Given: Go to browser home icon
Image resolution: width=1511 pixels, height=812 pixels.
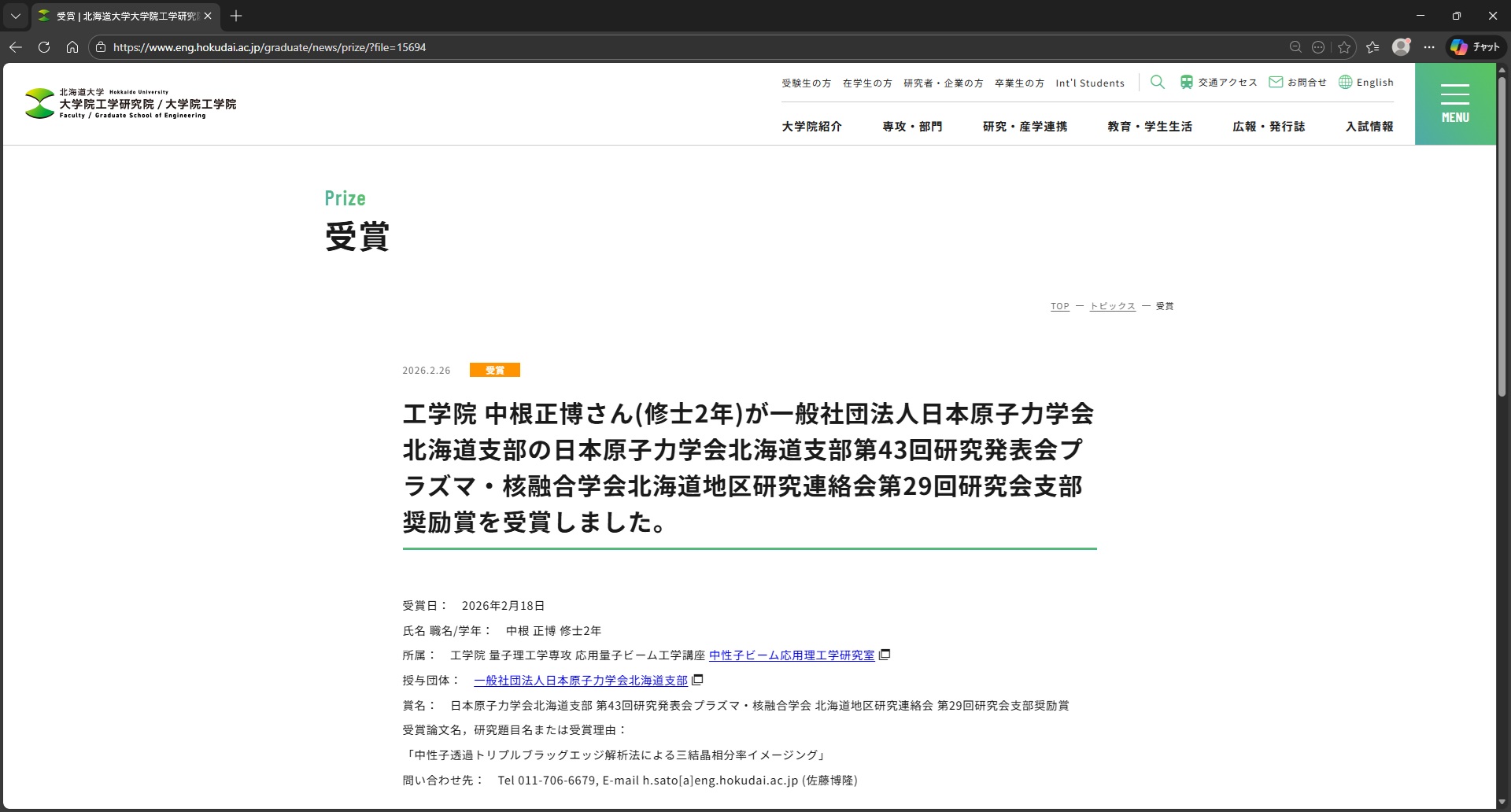Looking at the screenshot, I should pyautogui.click(x=72, y=47).
